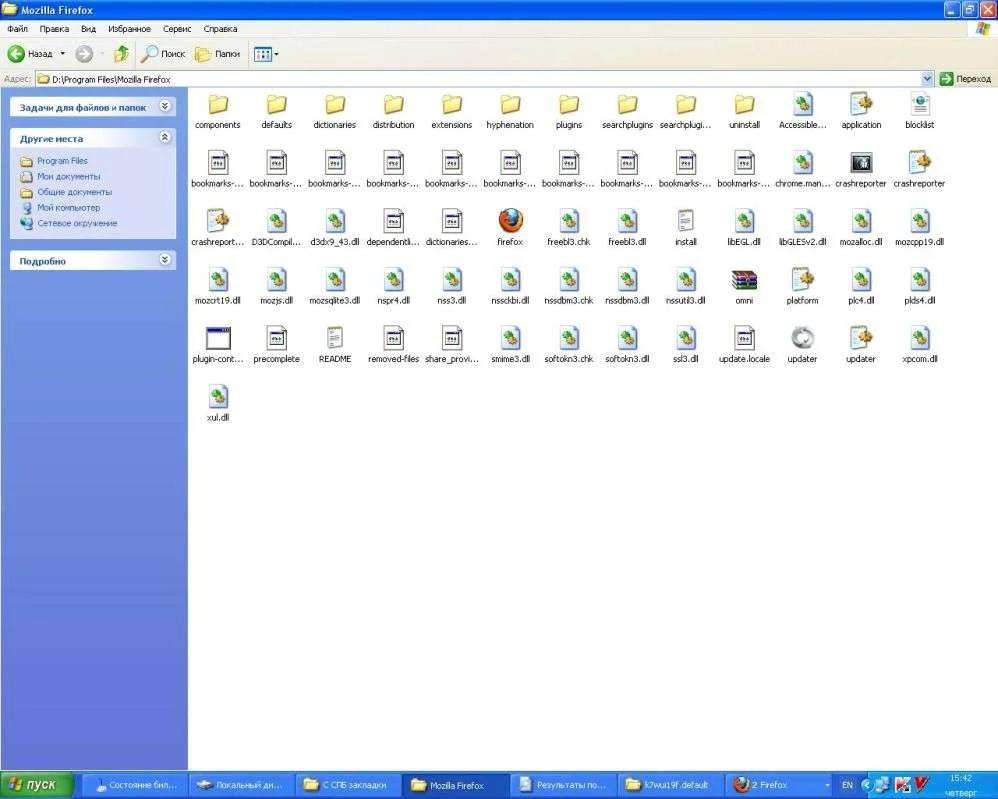Open the Вид menu
Viewport: 998px width, 799px height.
88,29
